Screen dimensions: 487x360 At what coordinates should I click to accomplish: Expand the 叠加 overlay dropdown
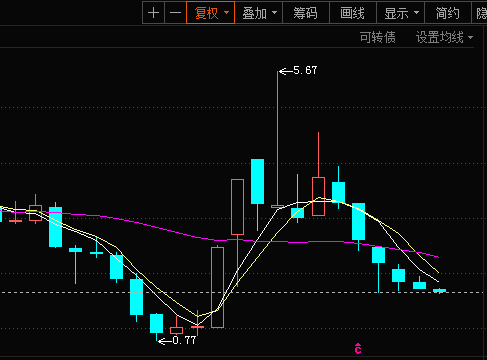pyautogui.click(x=259, y=13)
